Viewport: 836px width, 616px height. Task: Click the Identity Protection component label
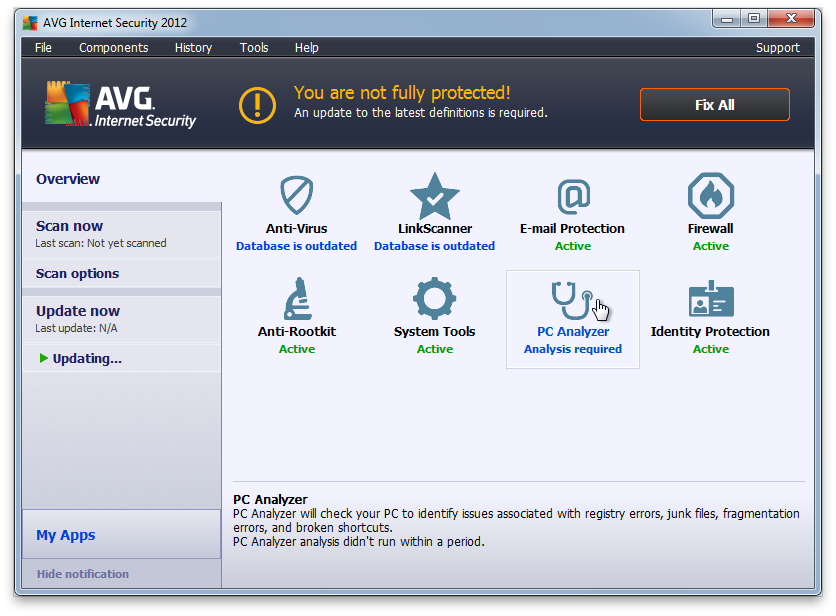[x=710, y=331]
